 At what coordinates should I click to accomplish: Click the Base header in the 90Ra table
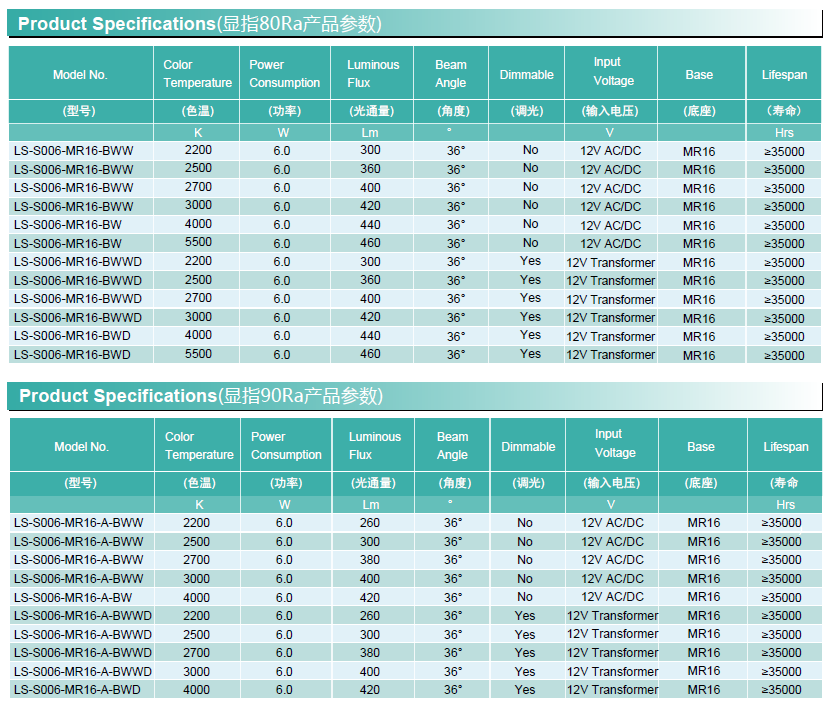tap(701, 447)
